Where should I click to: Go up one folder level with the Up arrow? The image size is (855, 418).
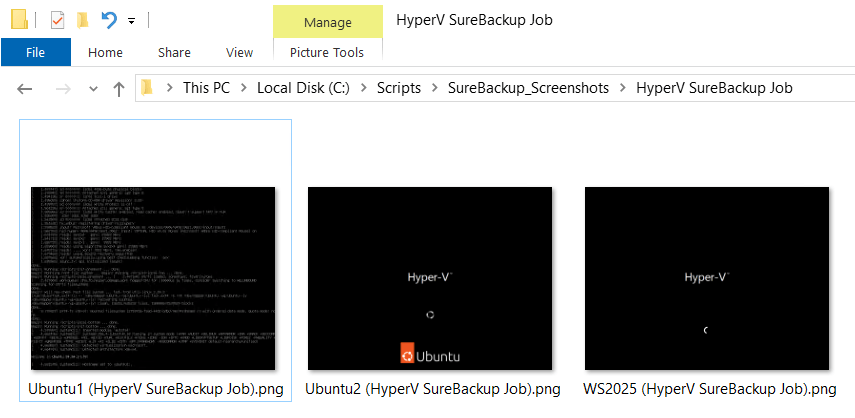pos(119,88)
